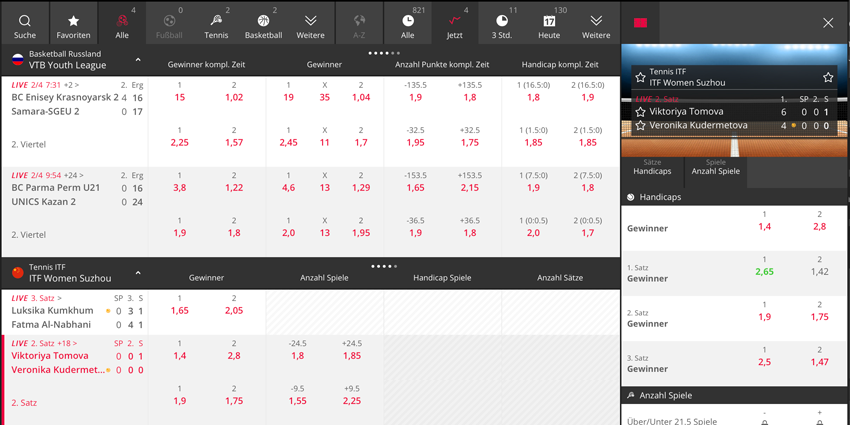
Task: Pick -135.5 points odds 1,9
Action: click(416, 98)
